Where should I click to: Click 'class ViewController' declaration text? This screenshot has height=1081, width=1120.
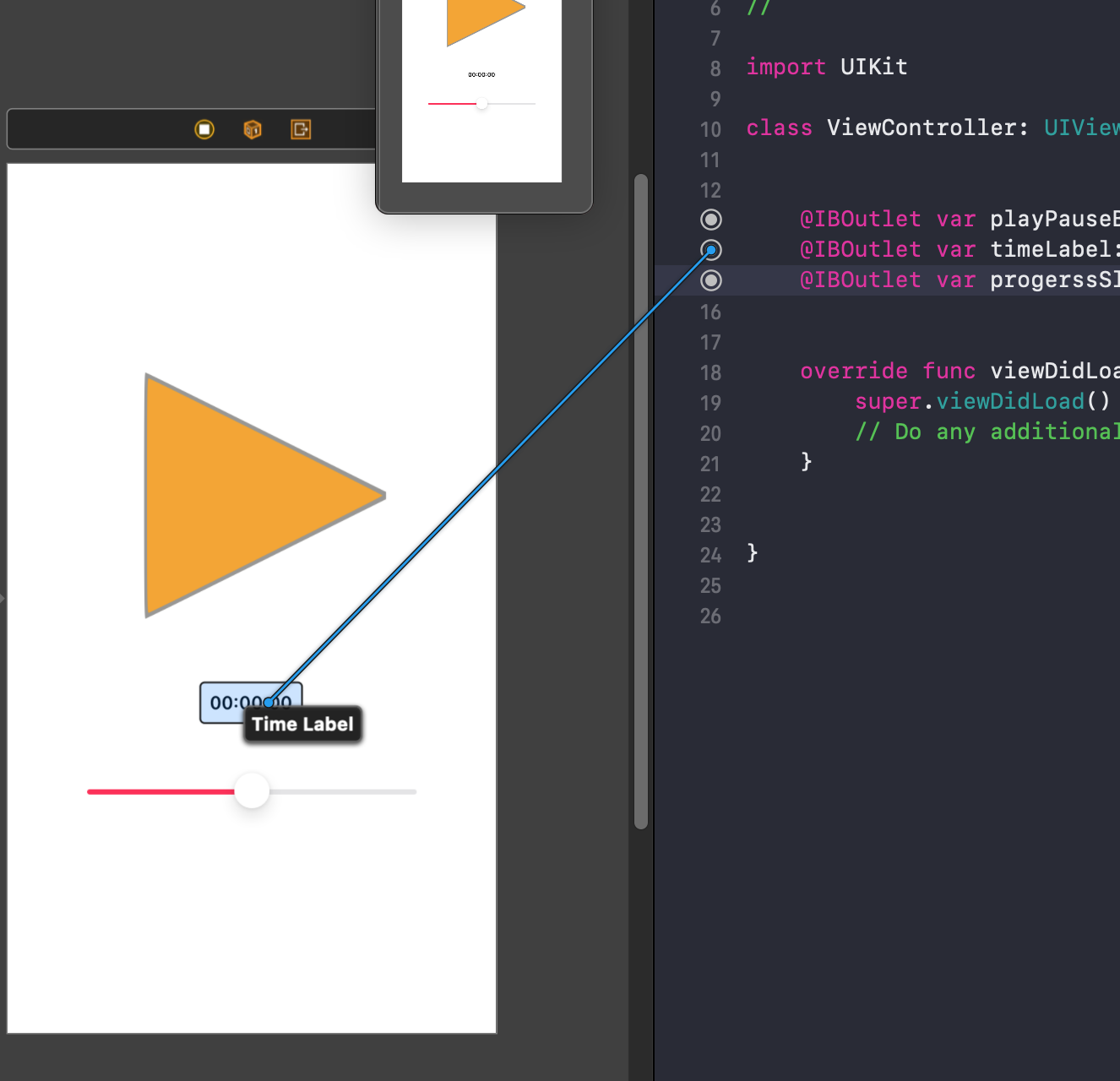pos(887,128)
